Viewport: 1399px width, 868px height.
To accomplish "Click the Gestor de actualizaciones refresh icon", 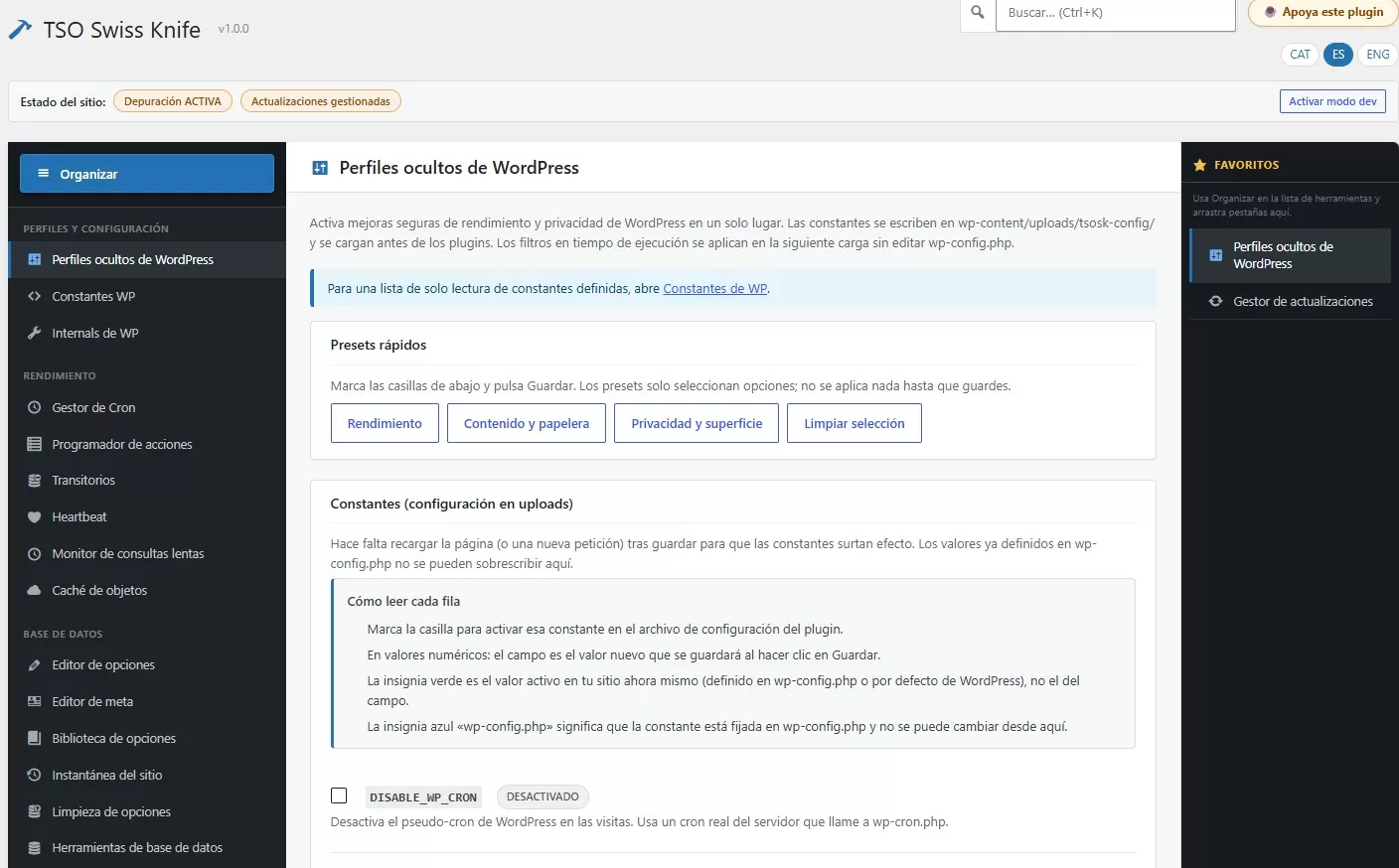I will coord(1215,301).
